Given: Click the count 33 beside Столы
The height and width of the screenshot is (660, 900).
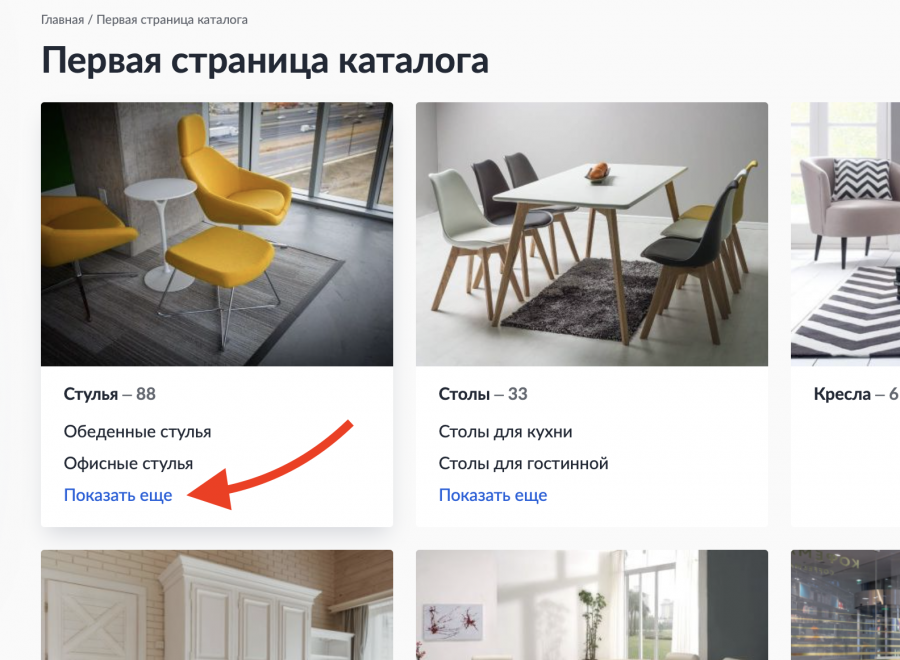Looking at the screenshot, I should coord(518,394).
